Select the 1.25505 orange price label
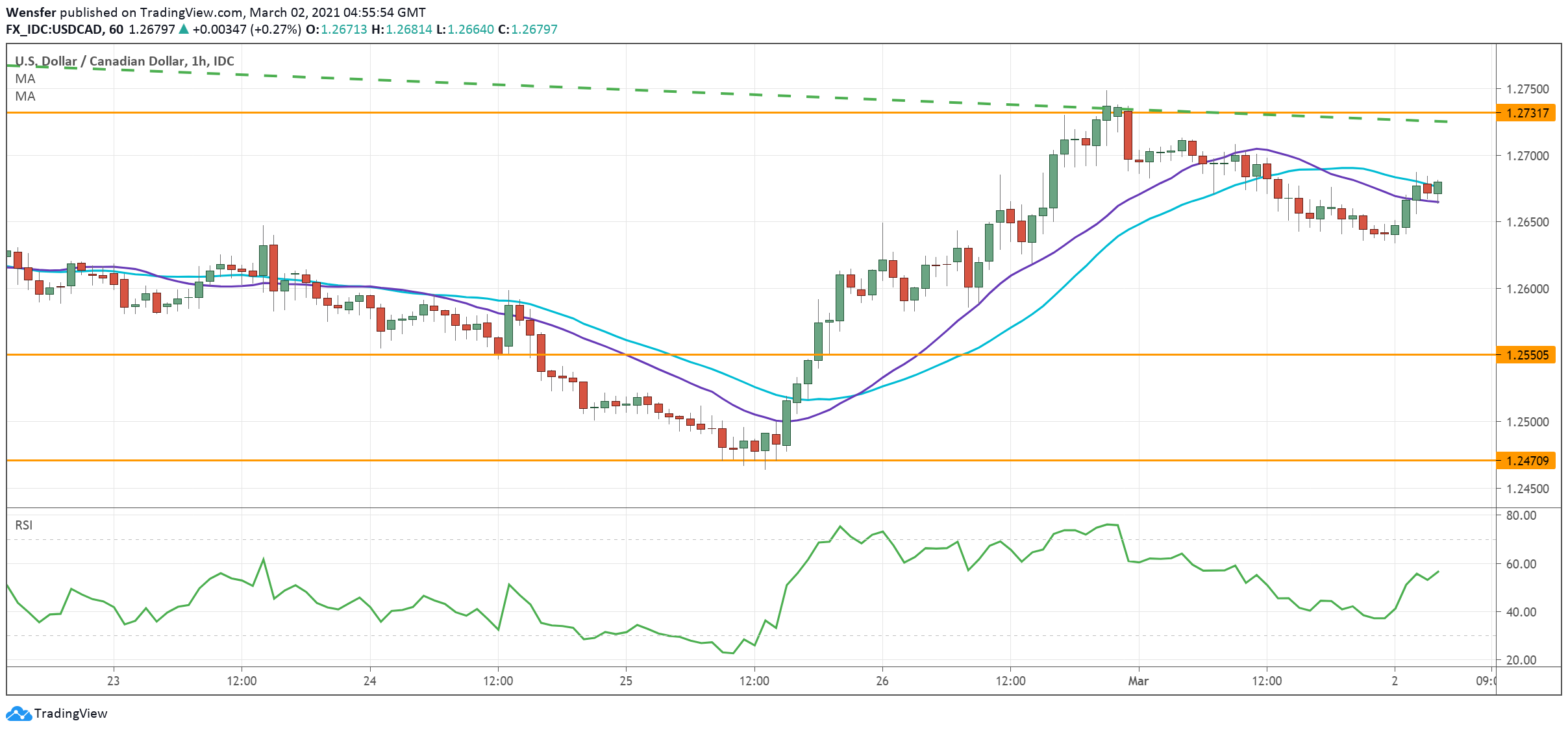1568x732 pixels. tap(1527, 355)
